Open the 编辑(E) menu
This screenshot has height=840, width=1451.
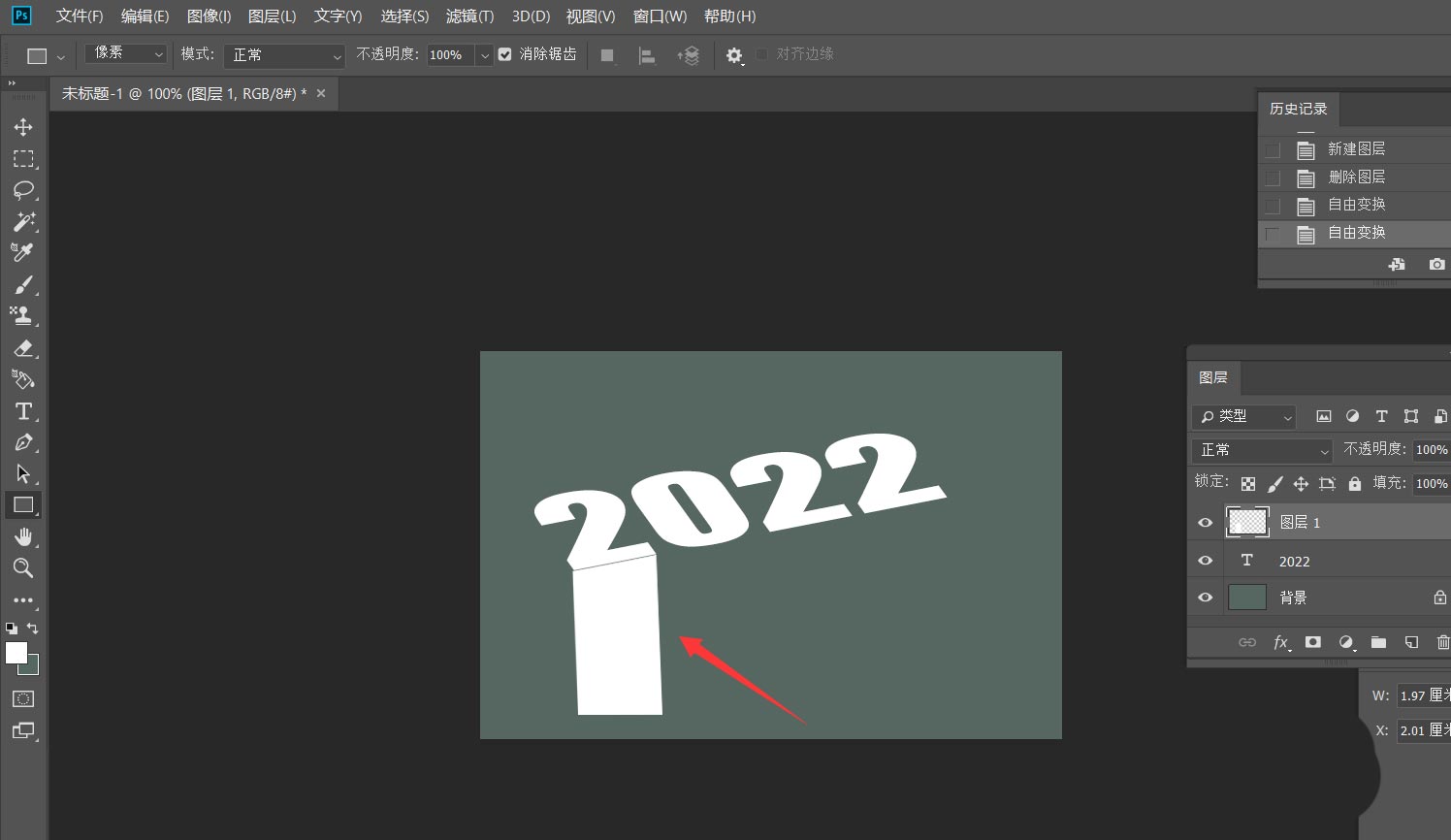tap(145, 16)
